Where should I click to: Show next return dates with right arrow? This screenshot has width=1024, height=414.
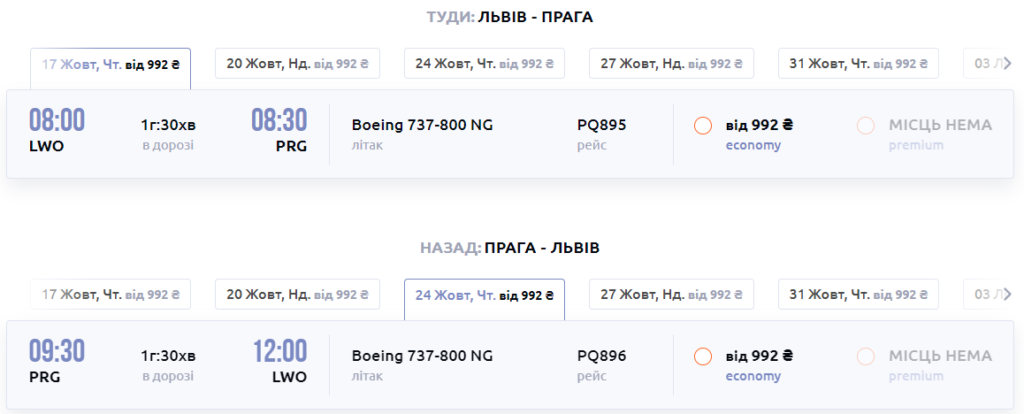tap(1007, 295)
